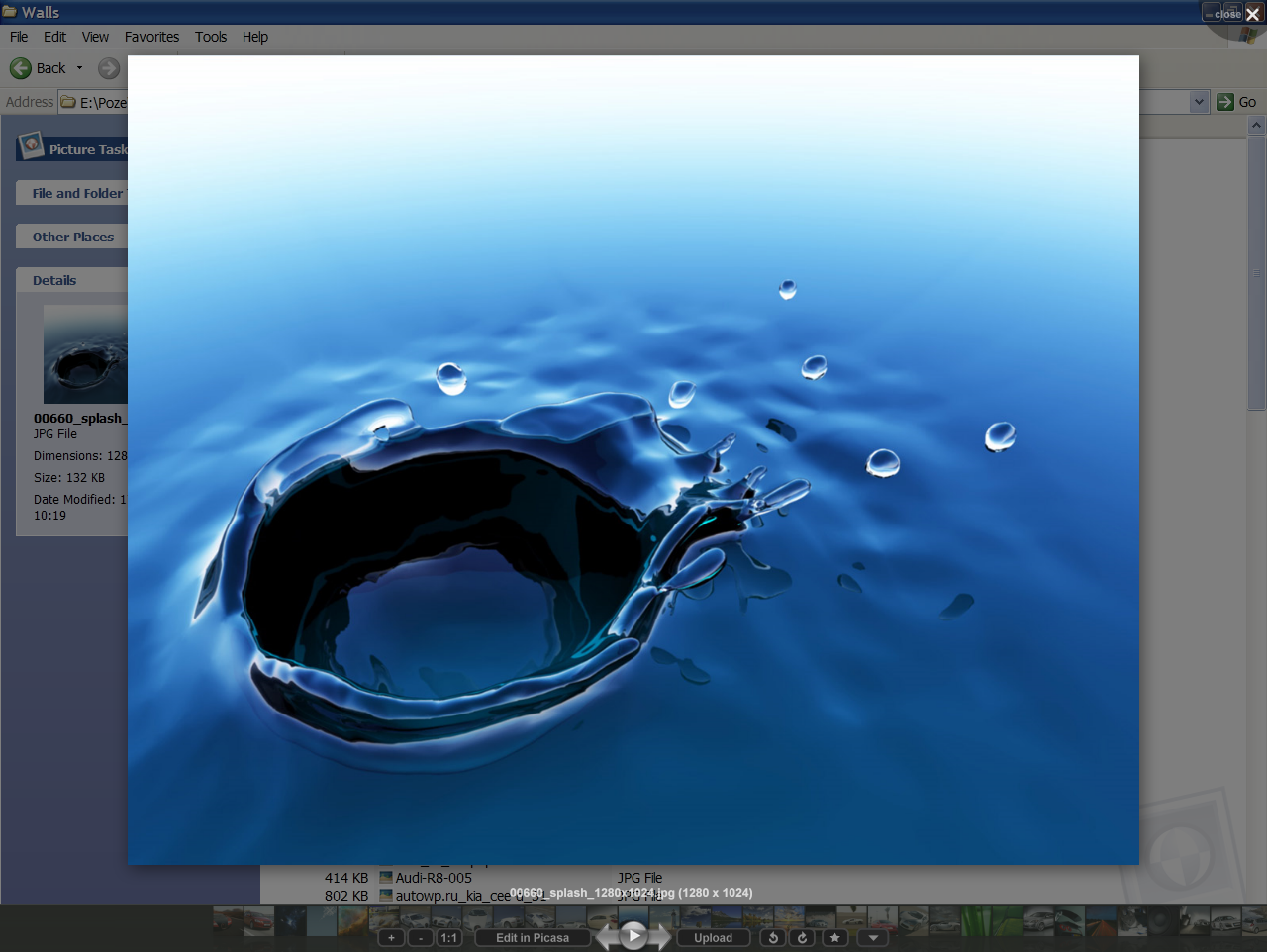Open the Edit menu in Walls window
The height and width of the screenshot is (952, 1267).
(54, 37)
